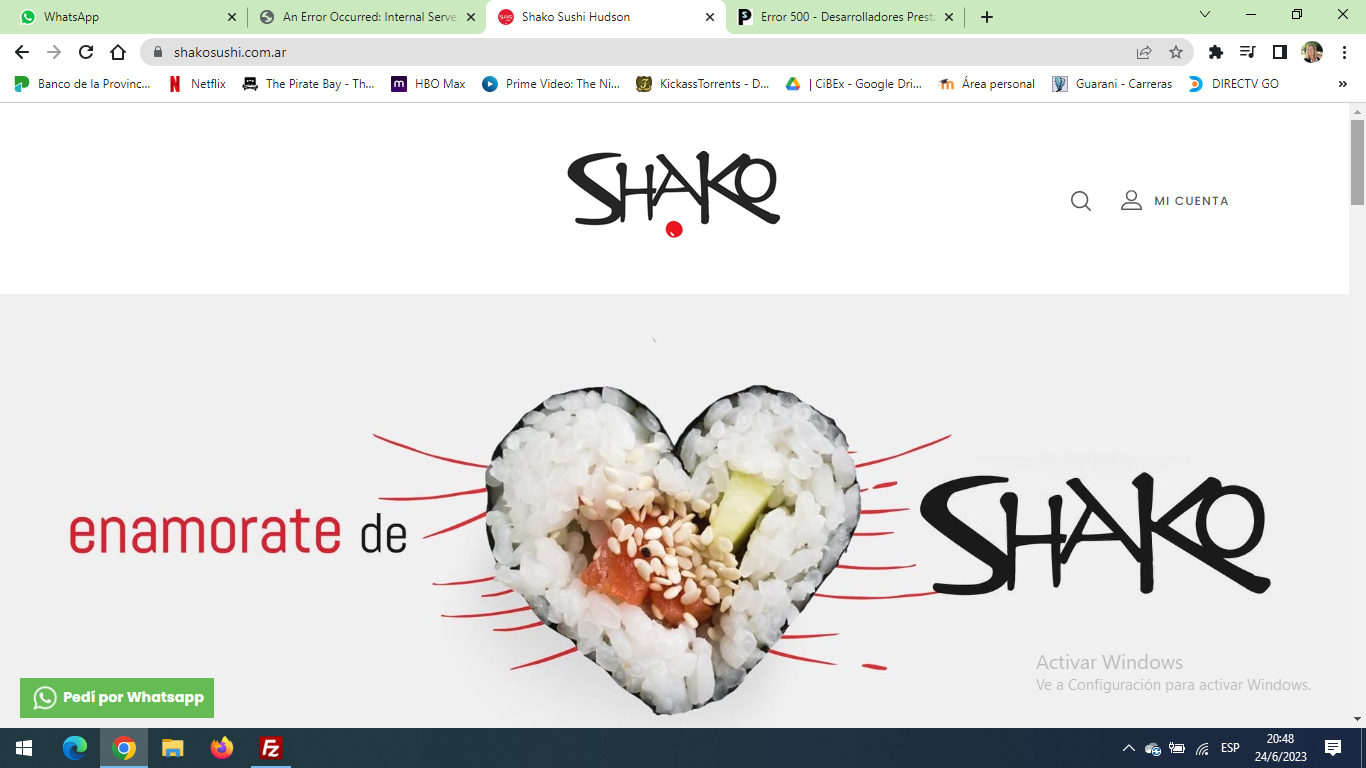The image size is (1366, 768).
Task: Open the Prime Video bookmark
Action: coord(551,84)
